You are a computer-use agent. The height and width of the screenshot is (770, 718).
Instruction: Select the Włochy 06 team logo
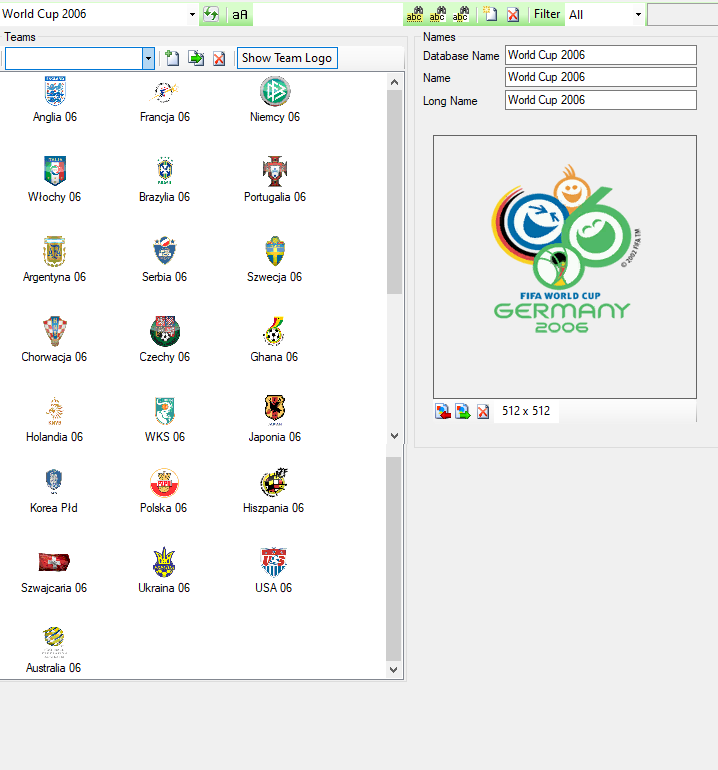[55, 171]
